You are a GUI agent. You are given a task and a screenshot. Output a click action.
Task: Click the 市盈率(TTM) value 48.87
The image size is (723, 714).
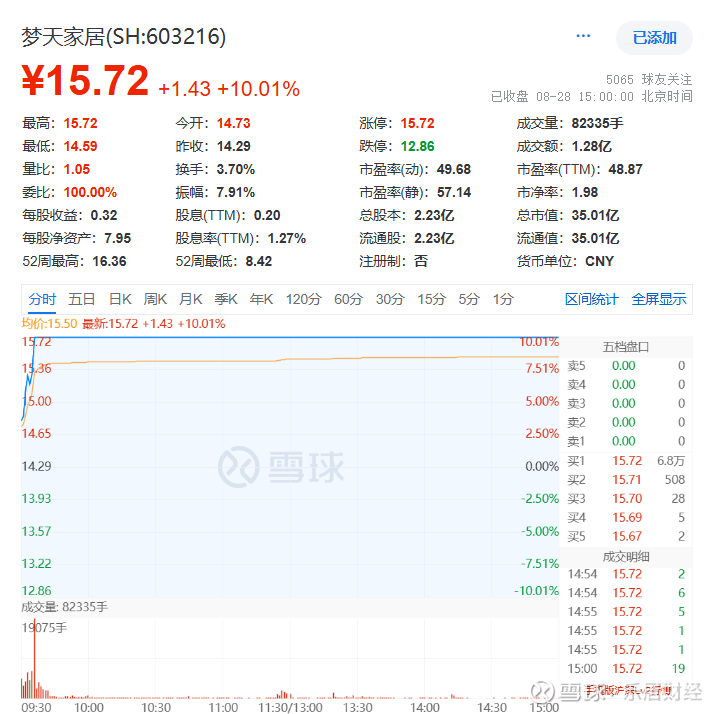[x=625, y=169]
